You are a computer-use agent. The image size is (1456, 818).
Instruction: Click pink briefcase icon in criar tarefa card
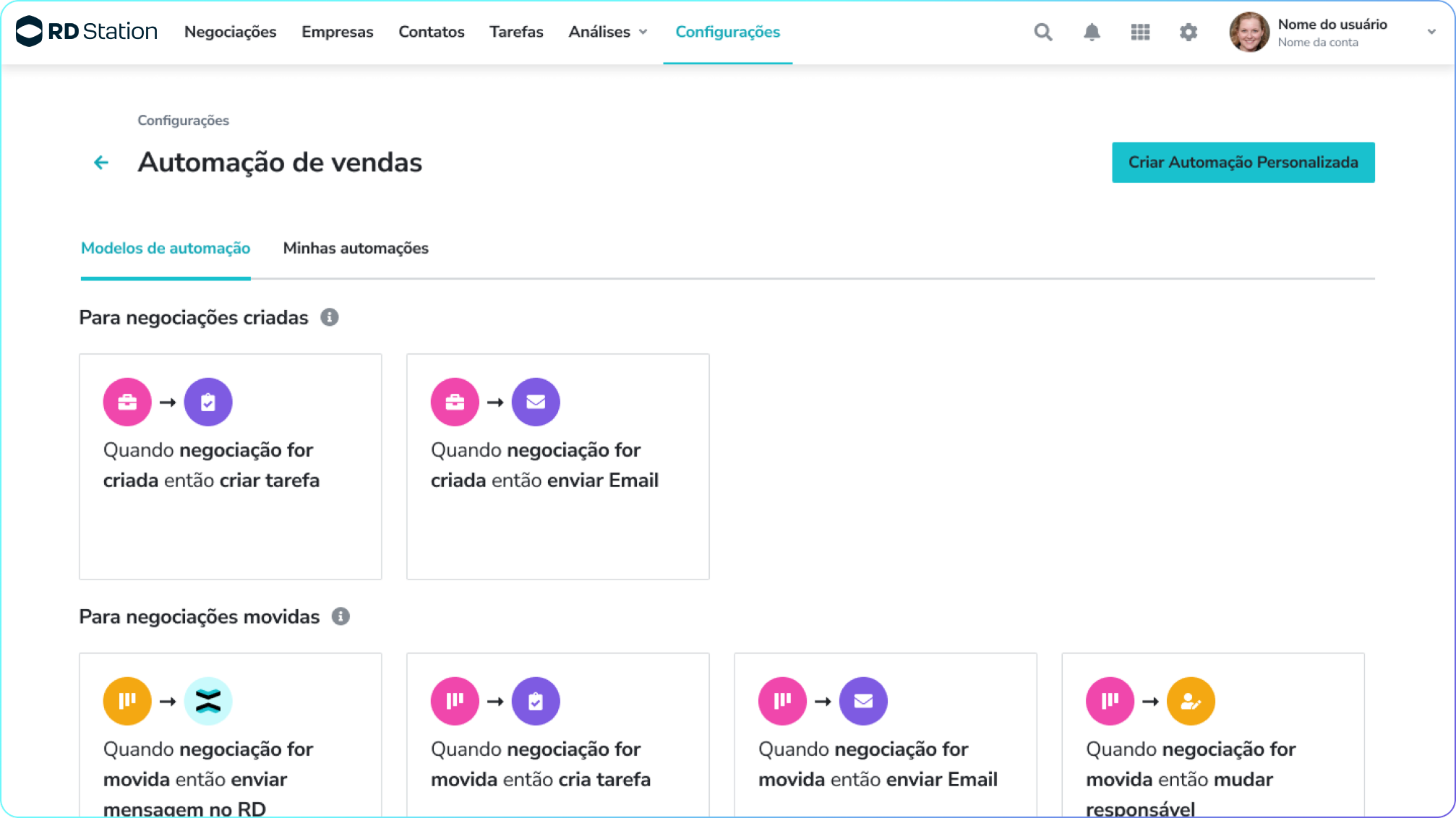127,402
